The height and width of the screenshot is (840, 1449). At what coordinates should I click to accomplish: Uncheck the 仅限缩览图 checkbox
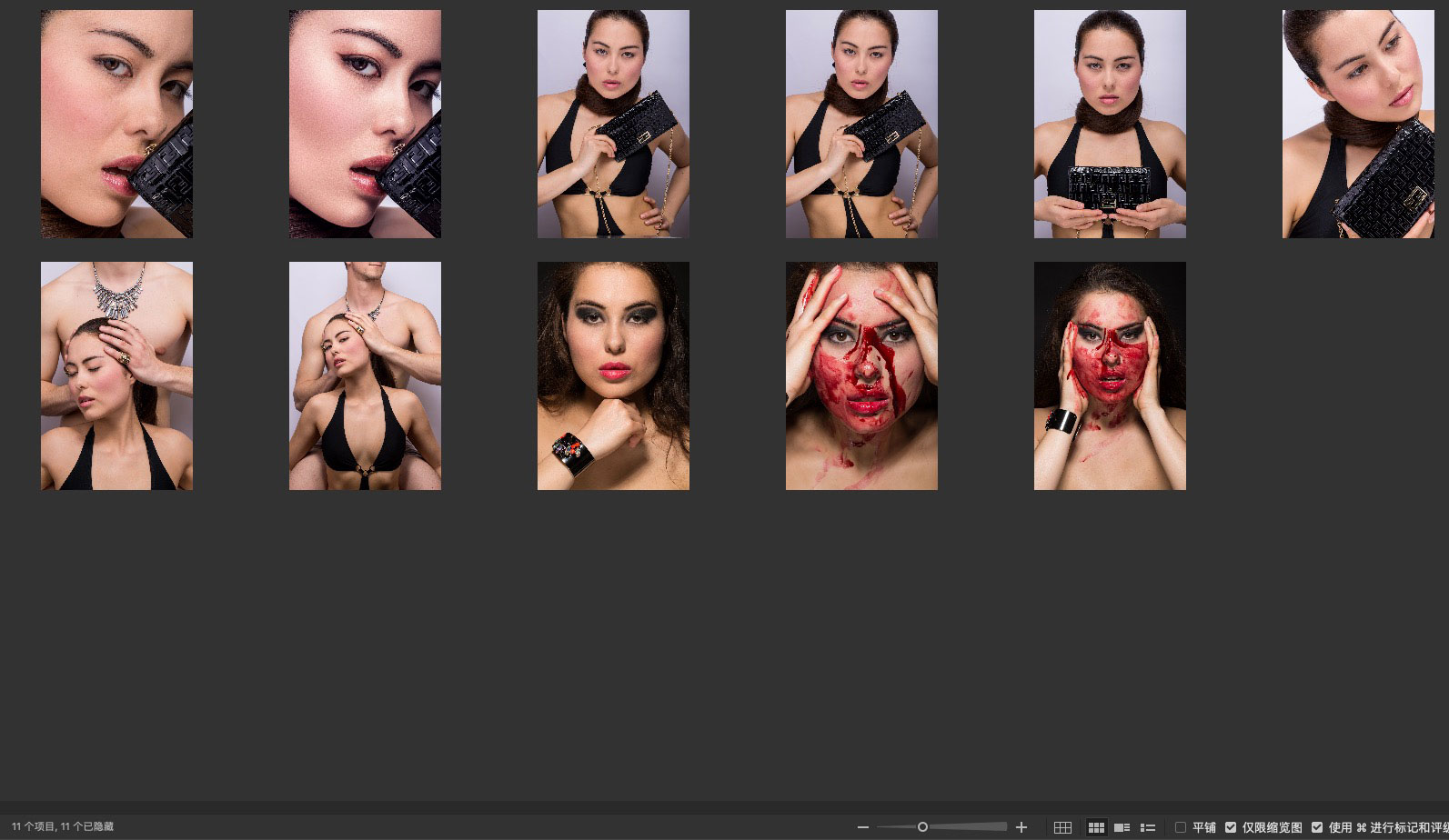pyautogui.click(x=1231, y=827)
